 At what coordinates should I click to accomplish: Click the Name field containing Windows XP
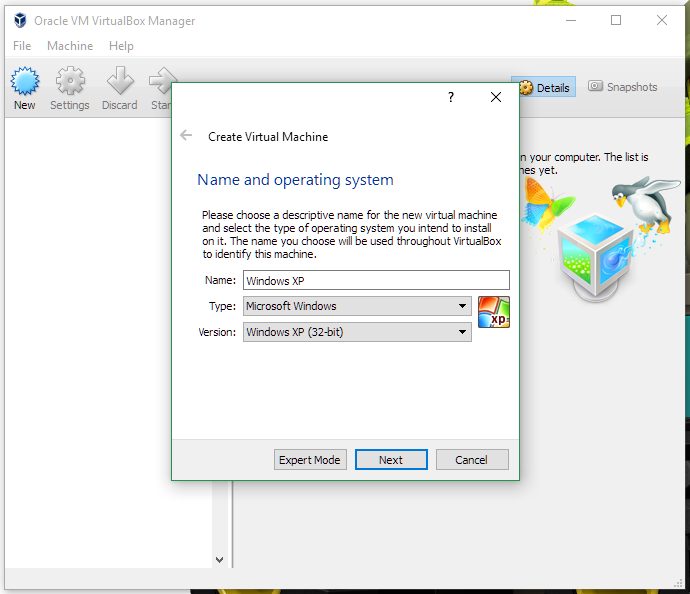376,280
